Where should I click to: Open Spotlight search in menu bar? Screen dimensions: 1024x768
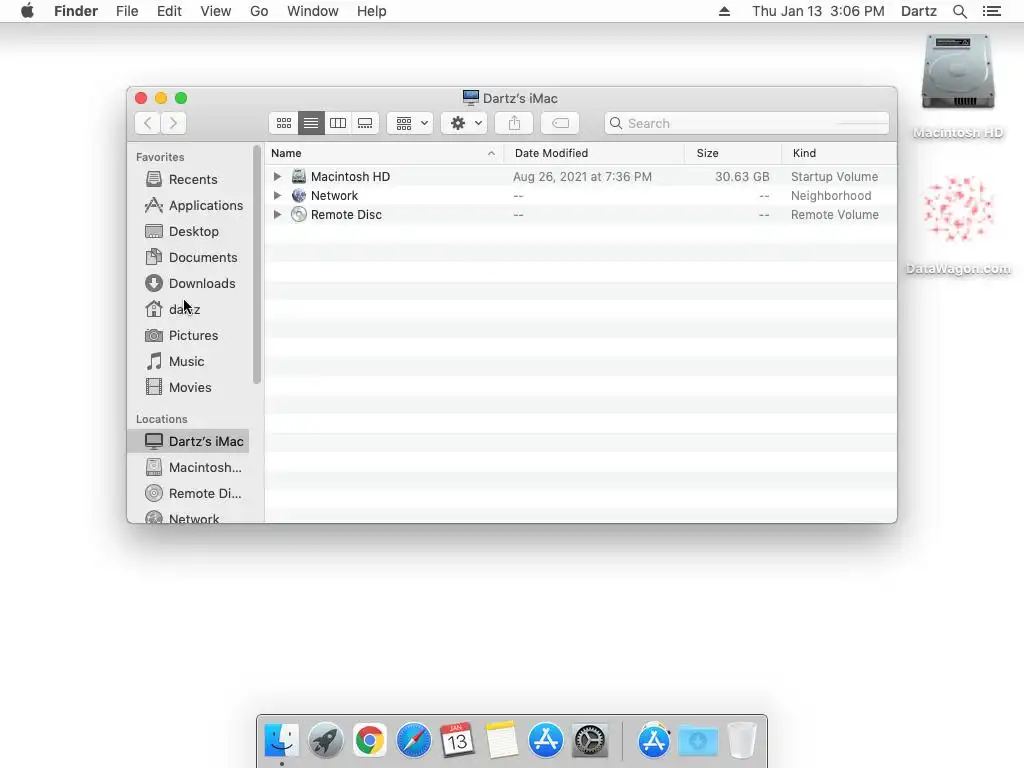coord(959,11)
